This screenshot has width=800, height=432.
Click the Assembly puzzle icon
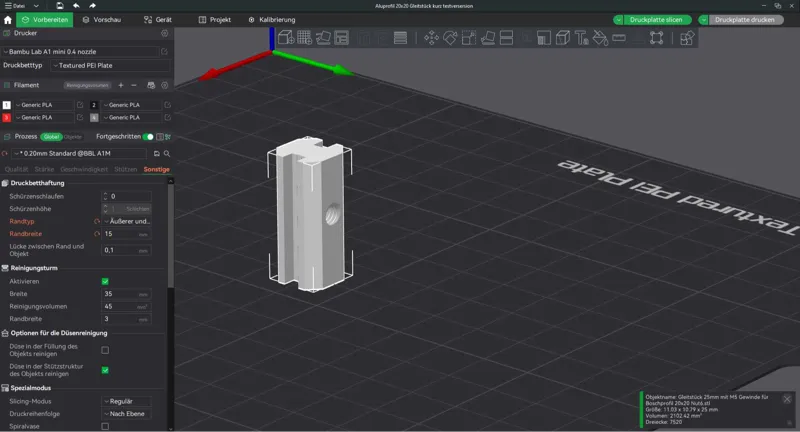(x=687, y=38)
